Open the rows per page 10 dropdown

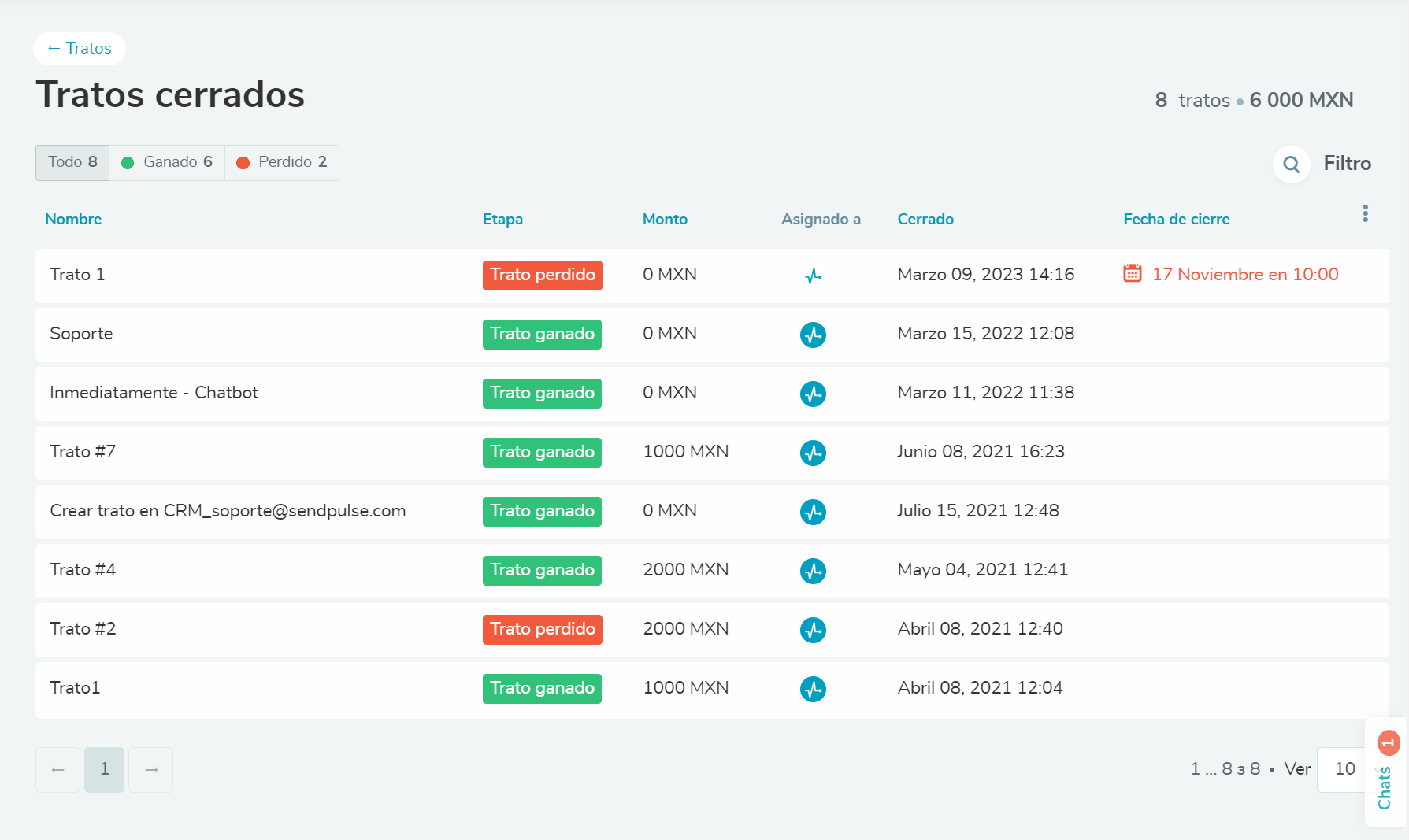[x=1344, y=769]
